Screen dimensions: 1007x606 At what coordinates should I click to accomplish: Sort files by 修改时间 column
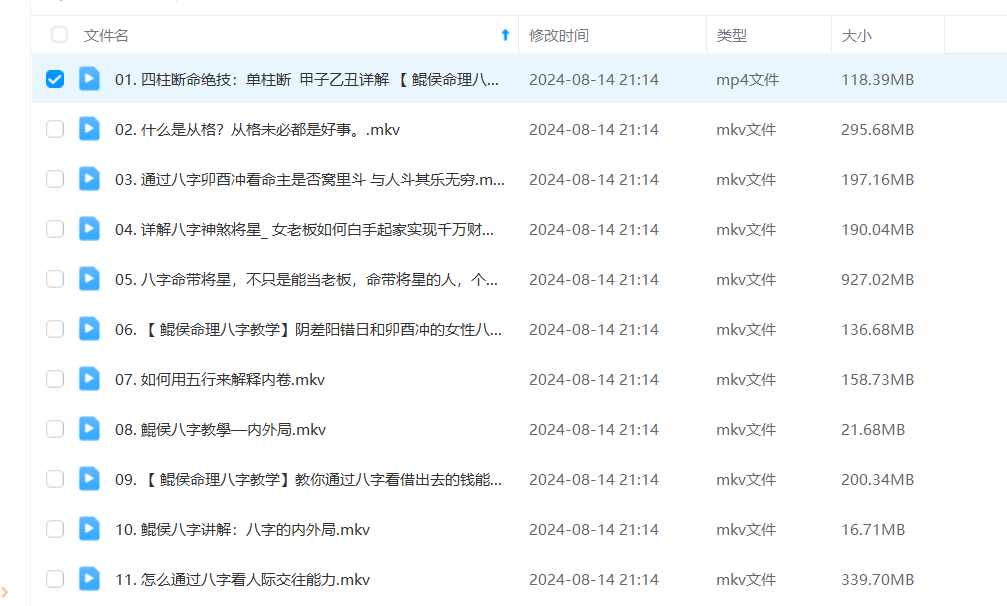(x=558, y=35)
